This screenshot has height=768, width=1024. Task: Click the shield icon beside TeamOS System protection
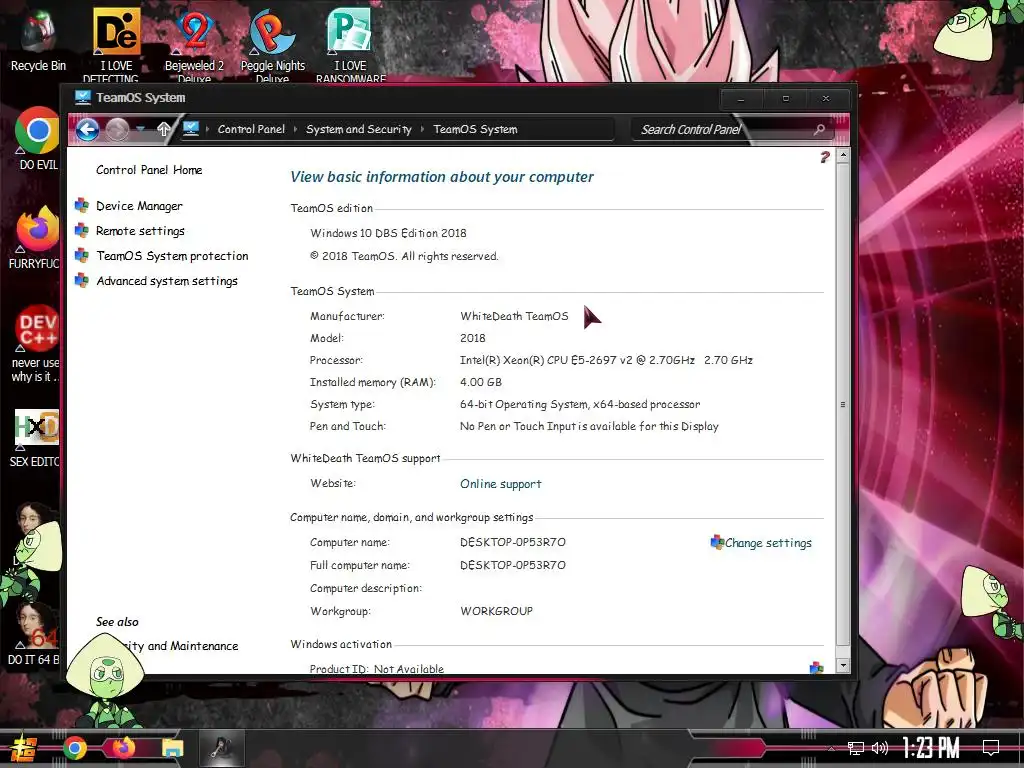point(82,255)
